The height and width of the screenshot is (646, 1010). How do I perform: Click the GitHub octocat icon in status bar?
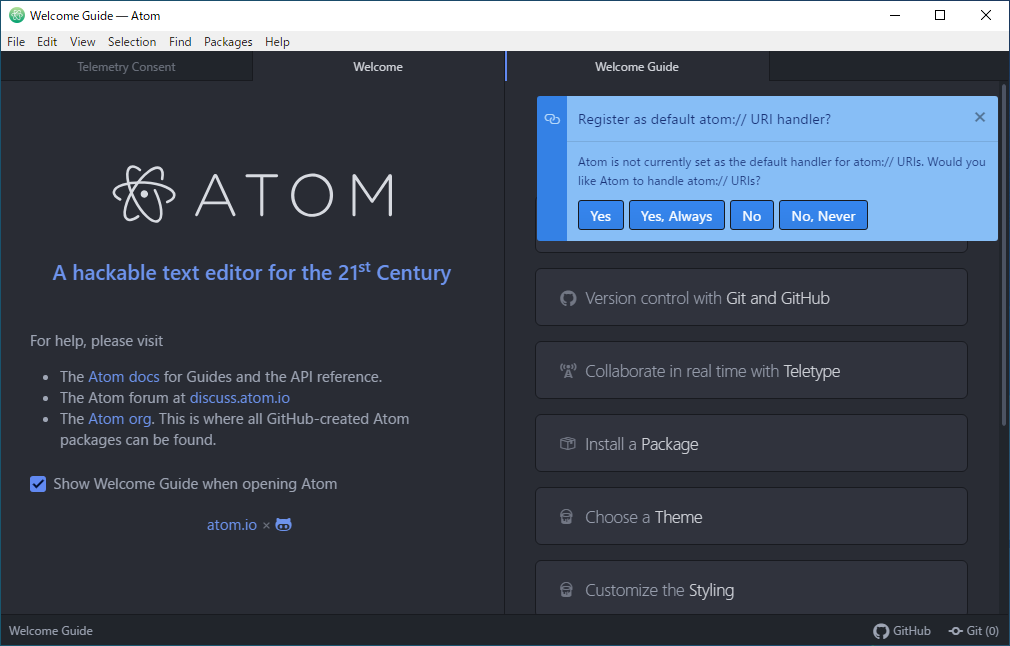881,631
